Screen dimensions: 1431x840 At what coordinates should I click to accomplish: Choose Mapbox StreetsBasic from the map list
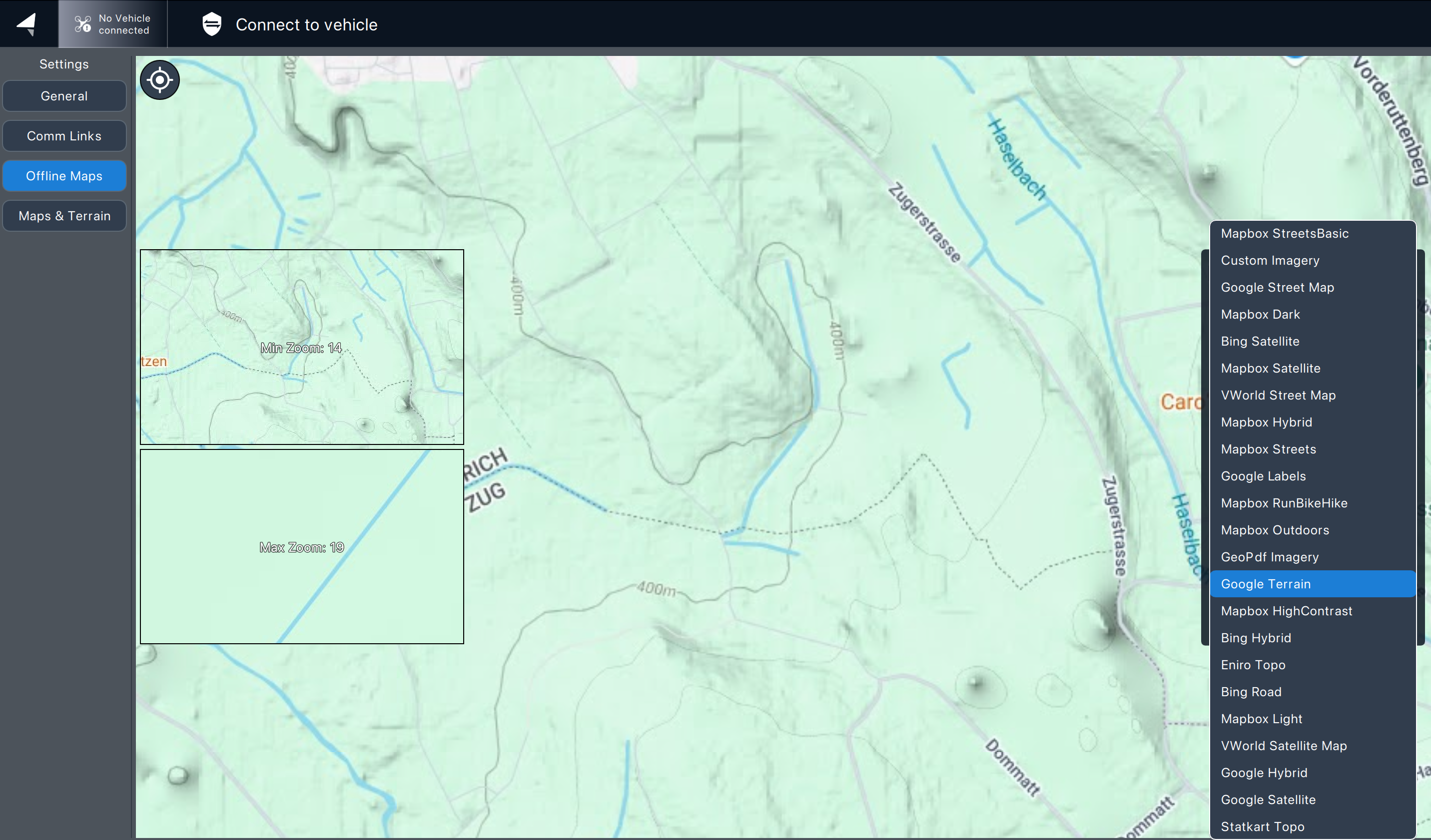tap(1285, 233)
